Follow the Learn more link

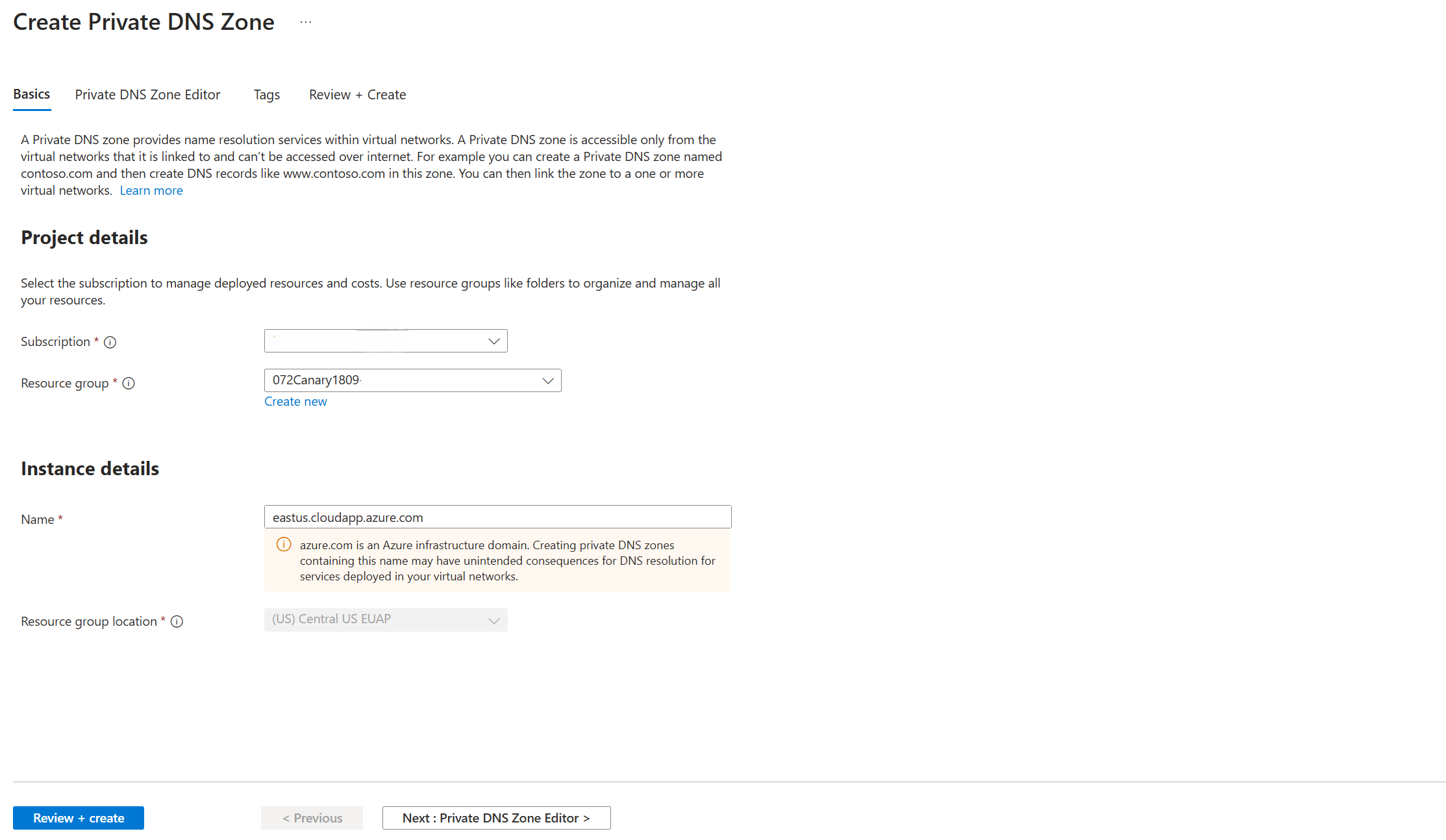tap(151, 190)
